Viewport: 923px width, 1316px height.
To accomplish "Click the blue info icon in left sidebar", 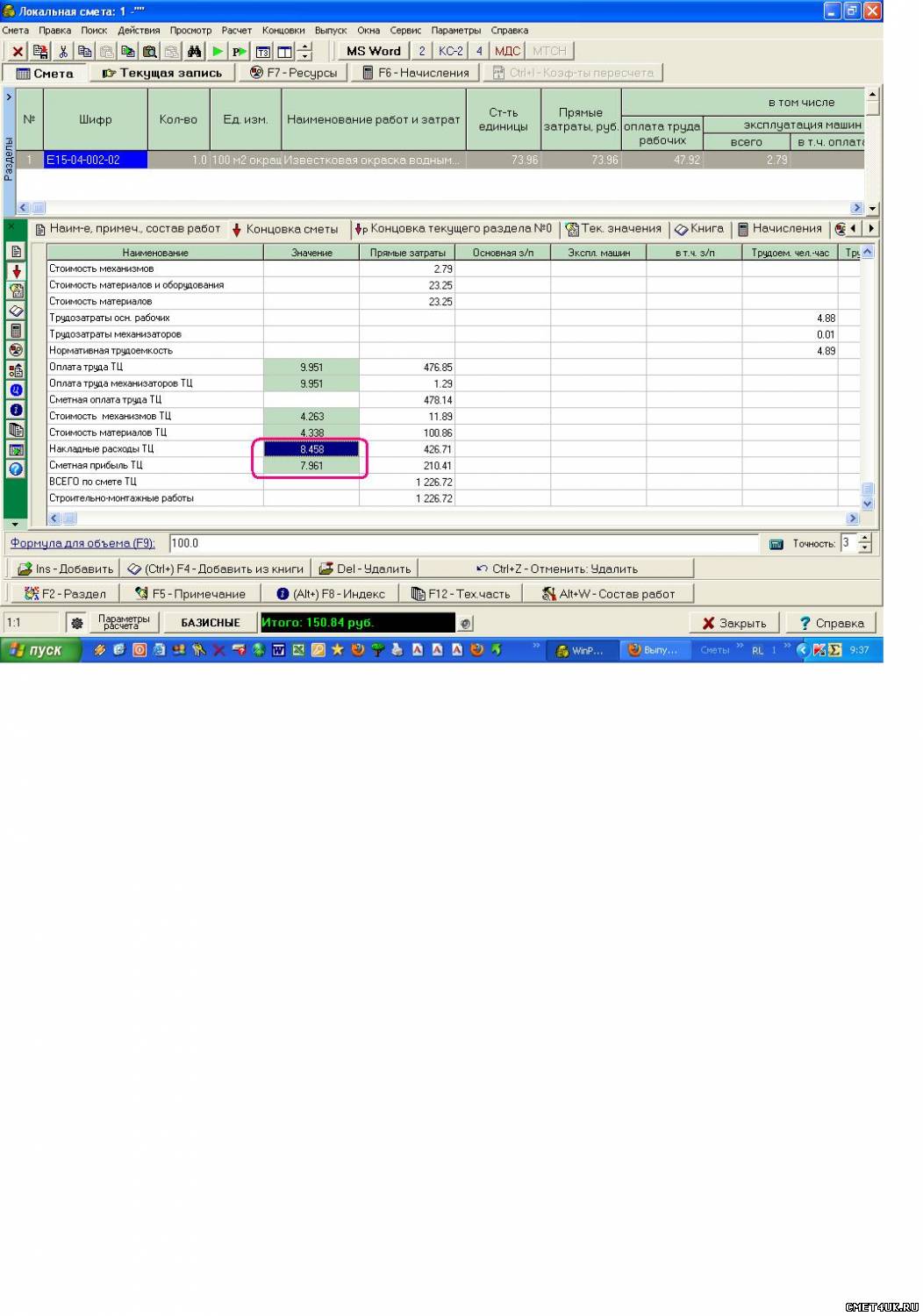I will [x=16, y=410].
